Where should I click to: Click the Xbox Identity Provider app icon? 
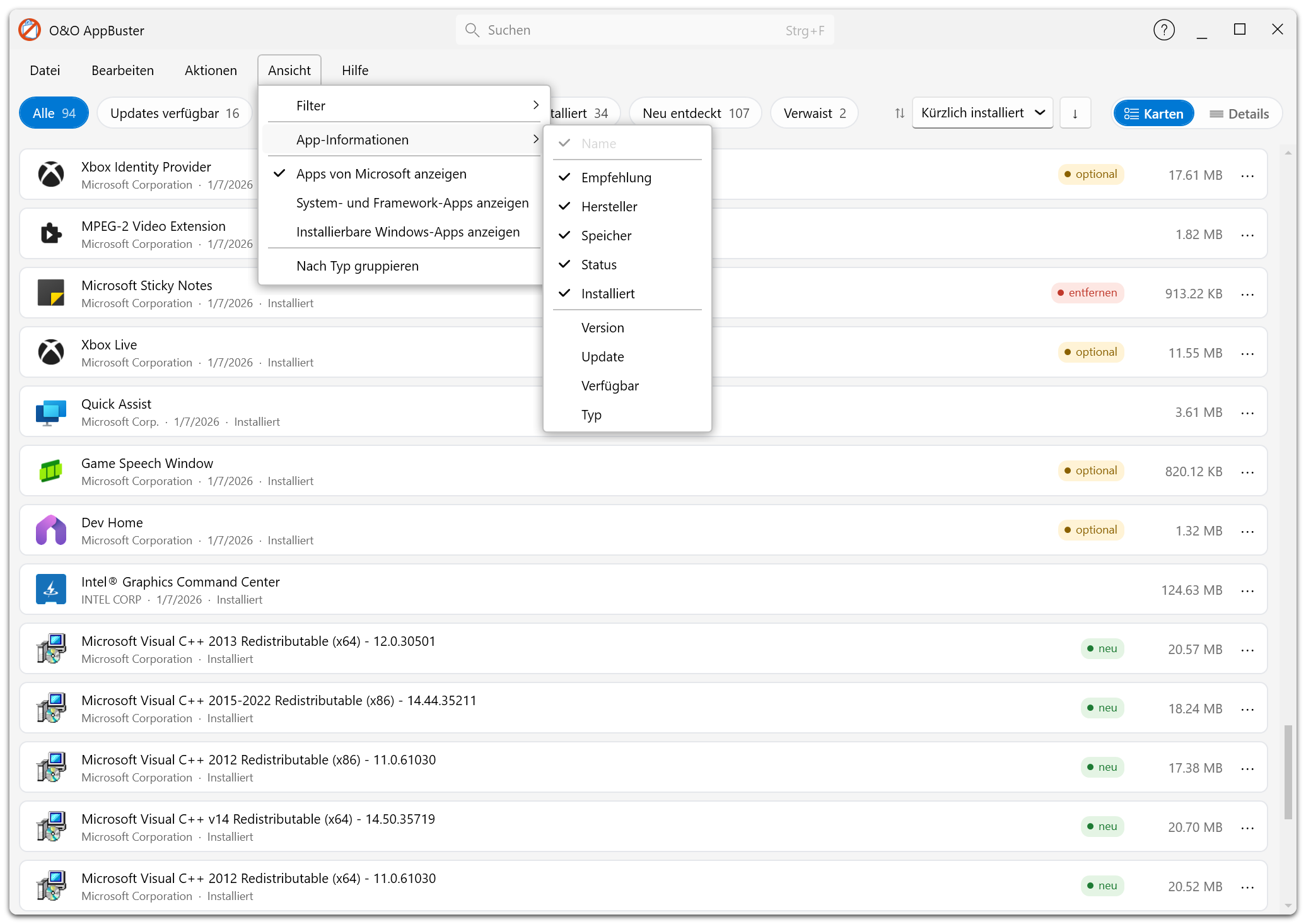tap(51, 175)
